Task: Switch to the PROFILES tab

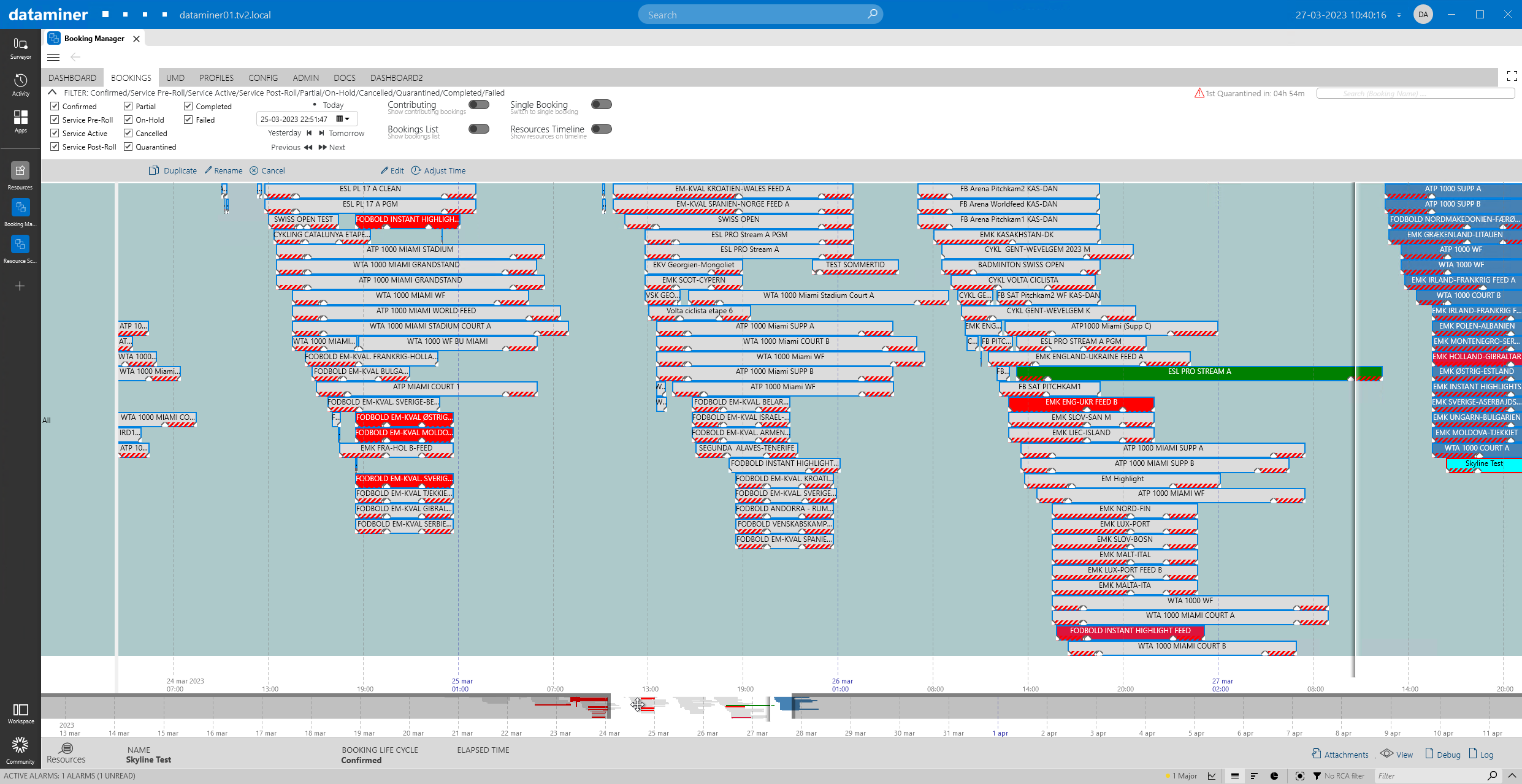Action: [x=216, y=78]
